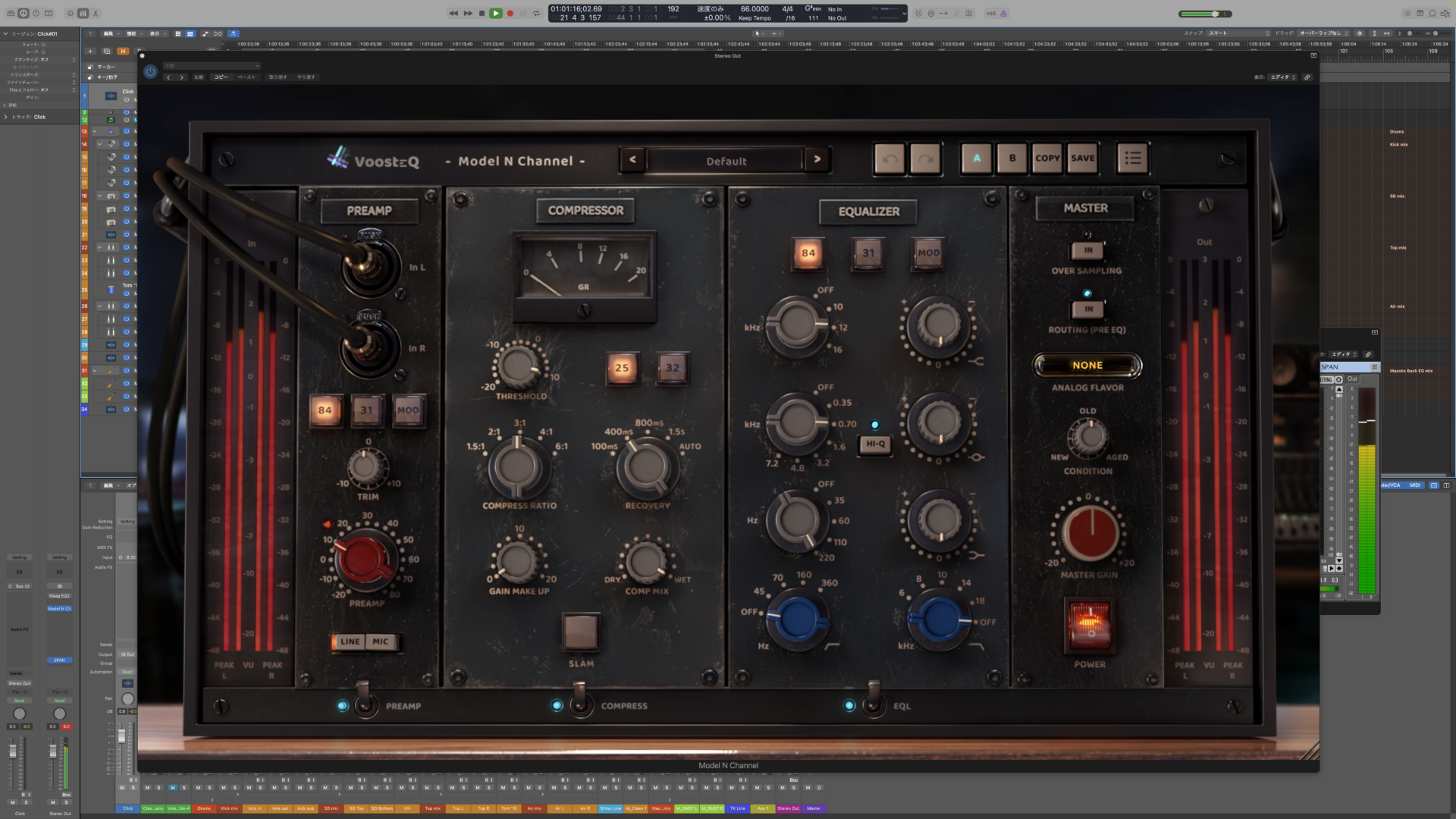Click the plugin redo arrow button

coord(925,159)
